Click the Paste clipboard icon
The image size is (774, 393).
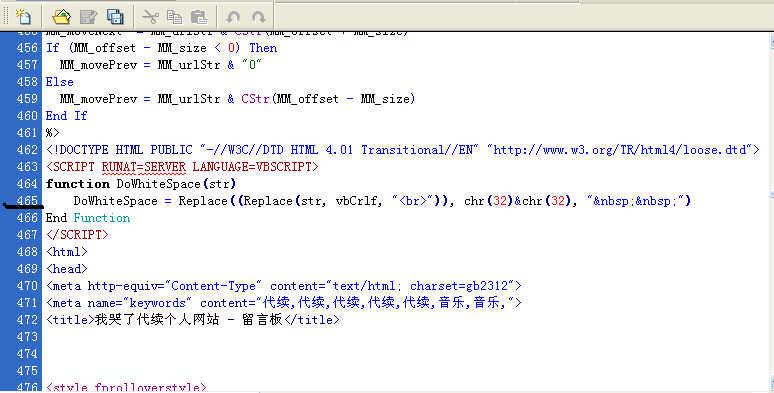click(199, 17)
